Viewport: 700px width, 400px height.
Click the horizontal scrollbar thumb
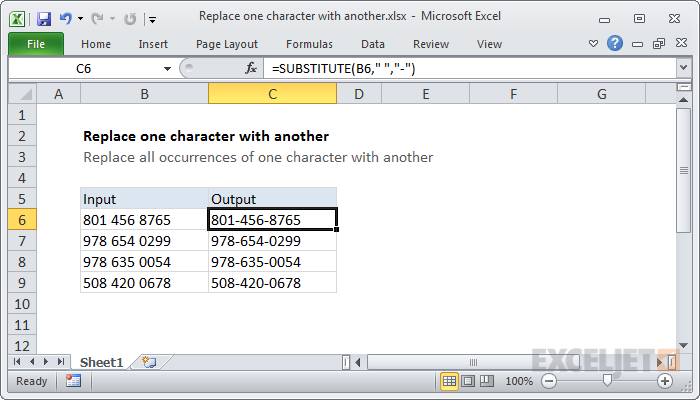coord(473,362)
